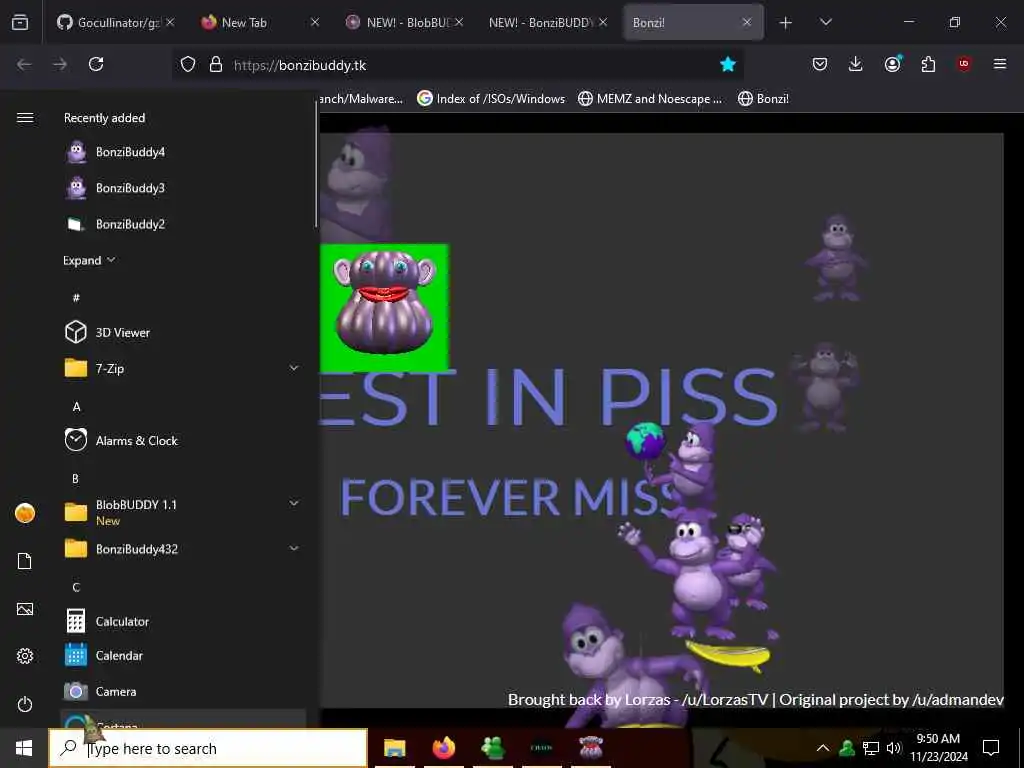Focus the Type here to search box
This screenshot has height=768, width=1024.
point(208,748)
